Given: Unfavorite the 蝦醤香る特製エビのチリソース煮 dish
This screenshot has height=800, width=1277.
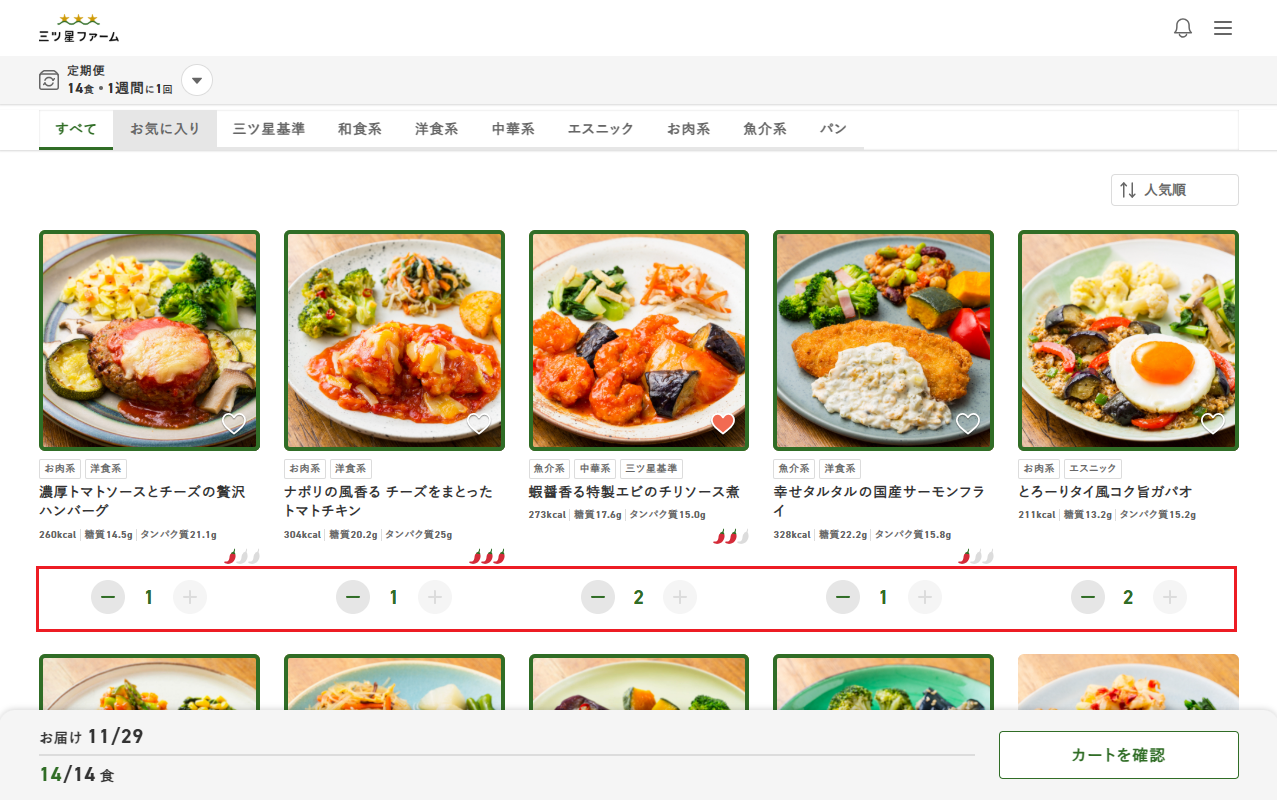Looking at the screenshot, I should pyautogui.click(x=723, y=424).
